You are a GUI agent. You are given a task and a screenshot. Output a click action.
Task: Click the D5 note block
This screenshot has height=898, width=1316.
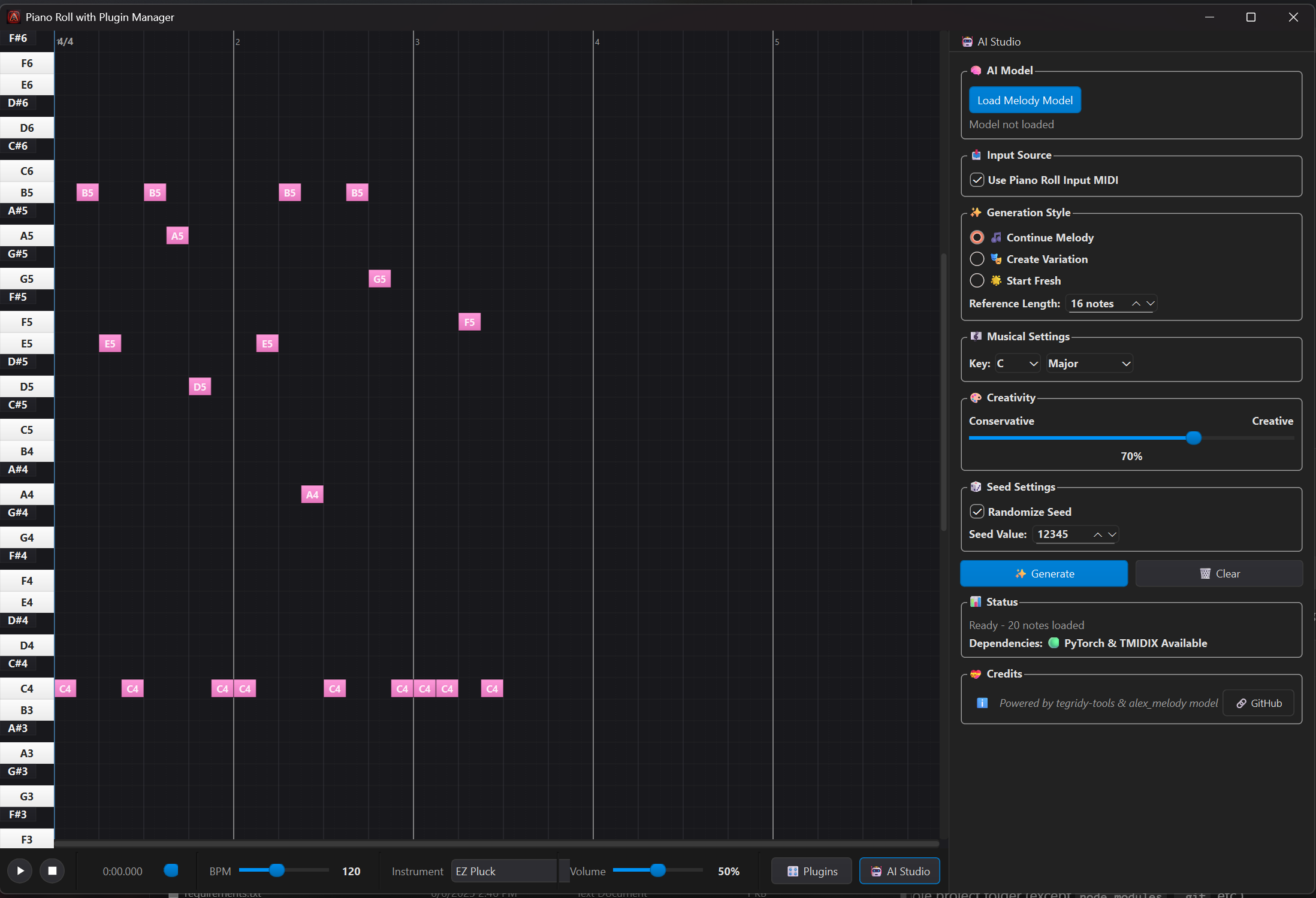tap(200, 386)
